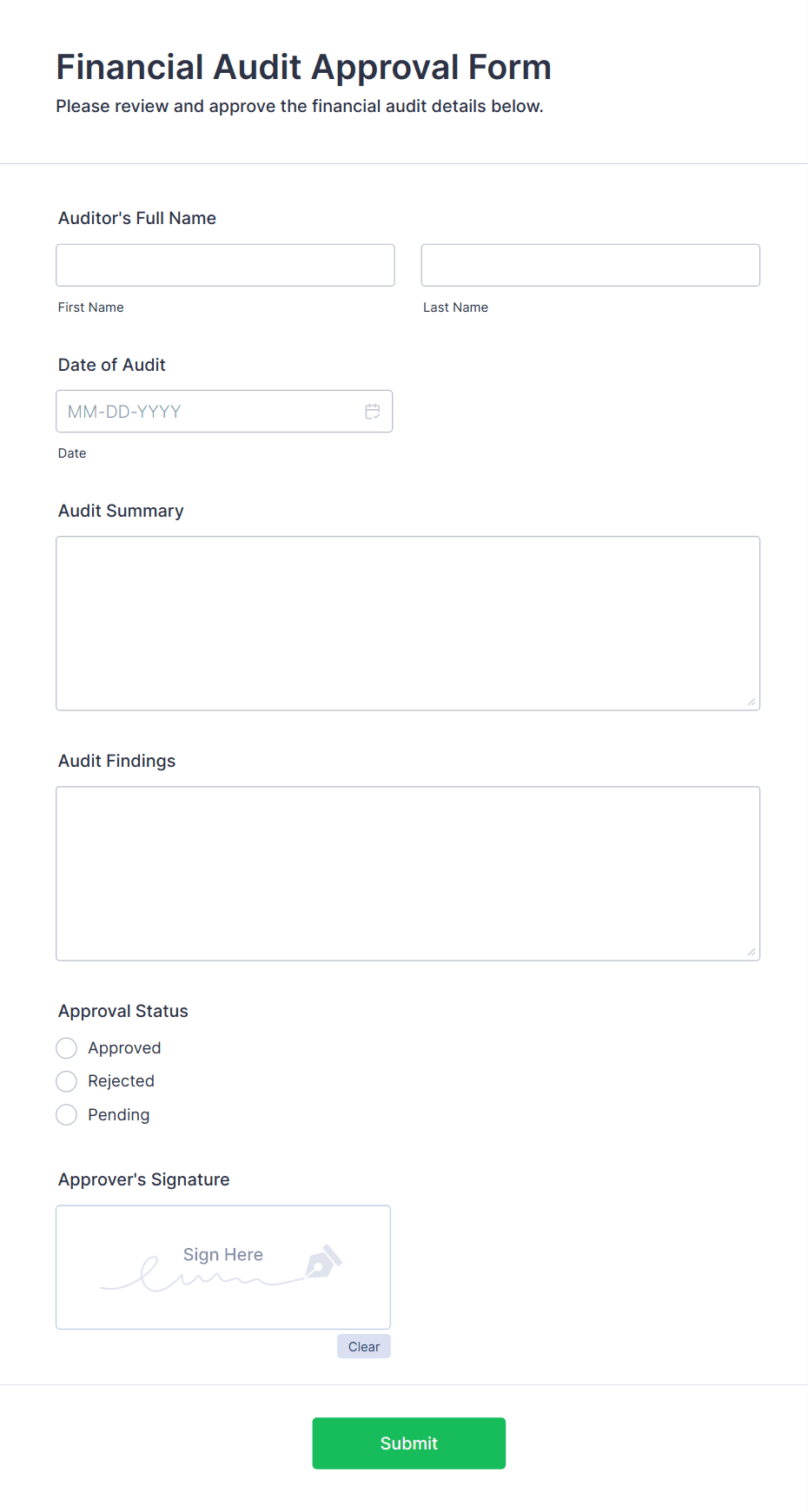Click the calendar icon in date field
This screenshot has width=808, height=1512.
click(x=373, y=412)
